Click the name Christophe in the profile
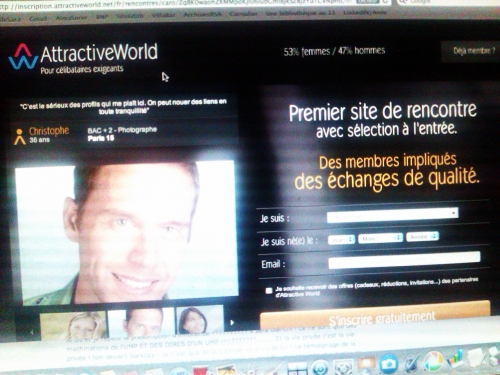Viewport: 500px width, 375px height. pos(49,131)
